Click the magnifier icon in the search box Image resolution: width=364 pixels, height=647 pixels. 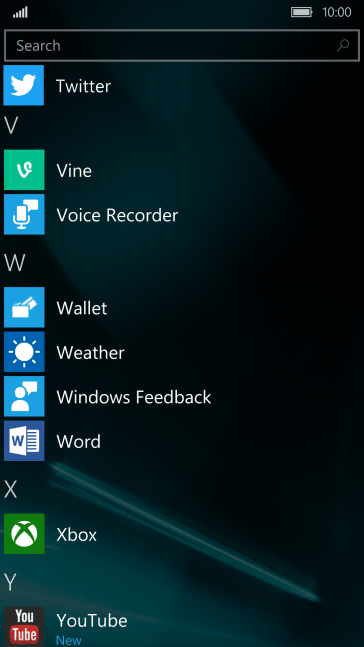343,45
